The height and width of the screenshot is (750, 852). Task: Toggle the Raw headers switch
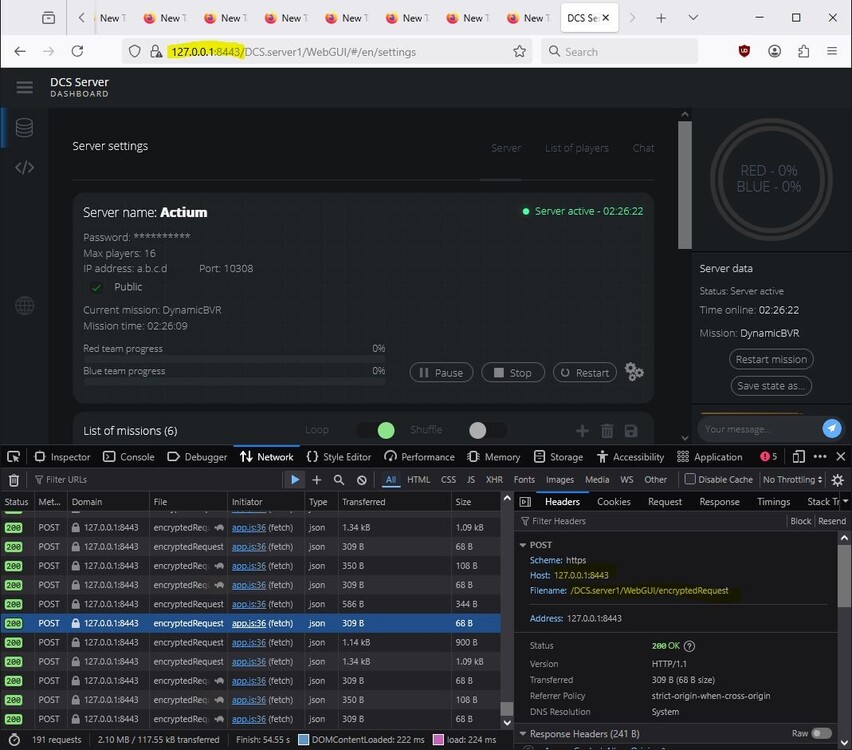[821, 733]
